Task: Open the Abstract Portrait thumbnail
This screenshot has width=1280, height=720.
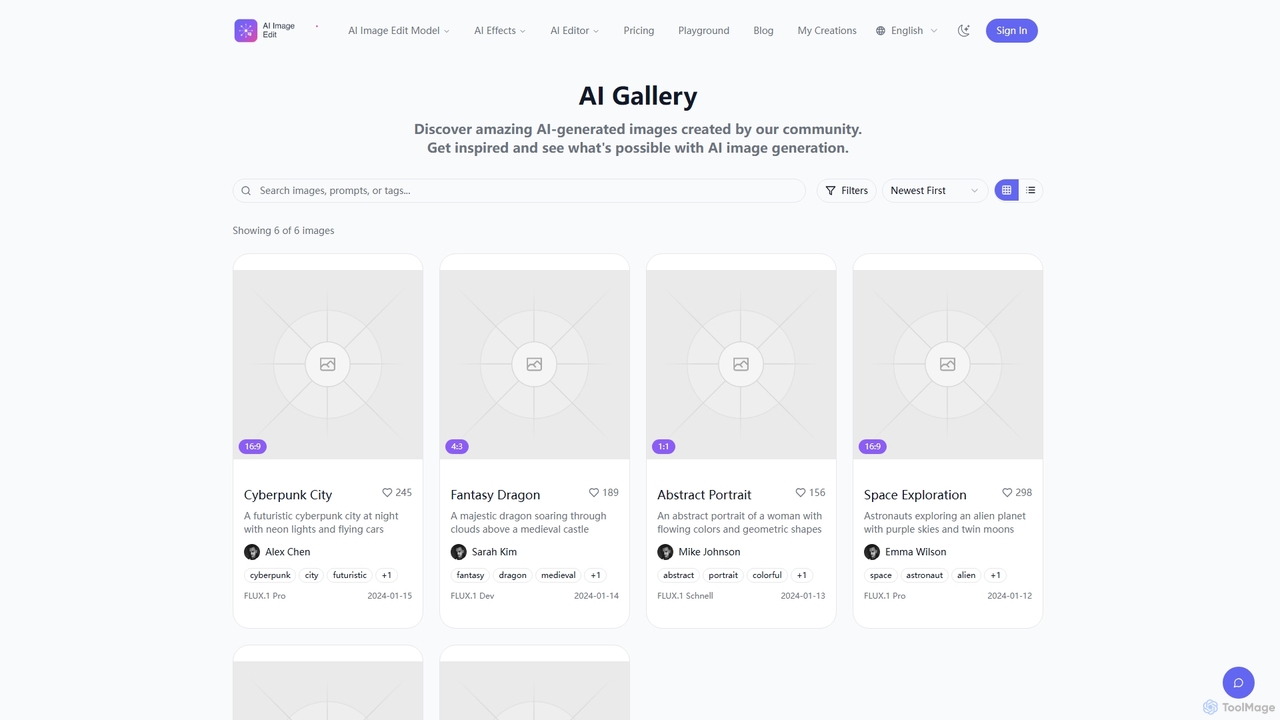Action: tap(741, 365)
